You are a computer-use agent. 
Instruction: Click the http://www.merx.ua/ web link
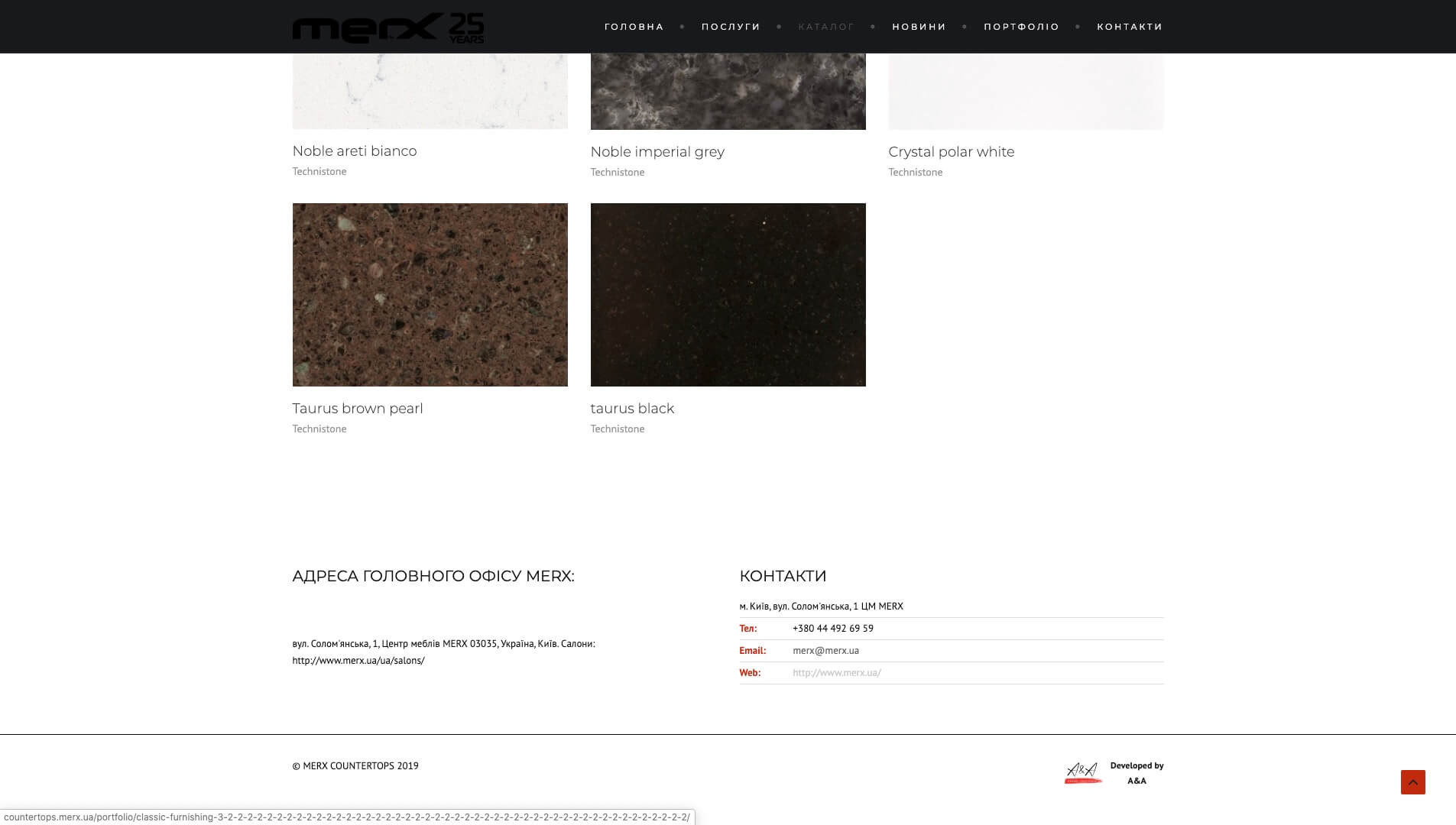click(837, 673)
